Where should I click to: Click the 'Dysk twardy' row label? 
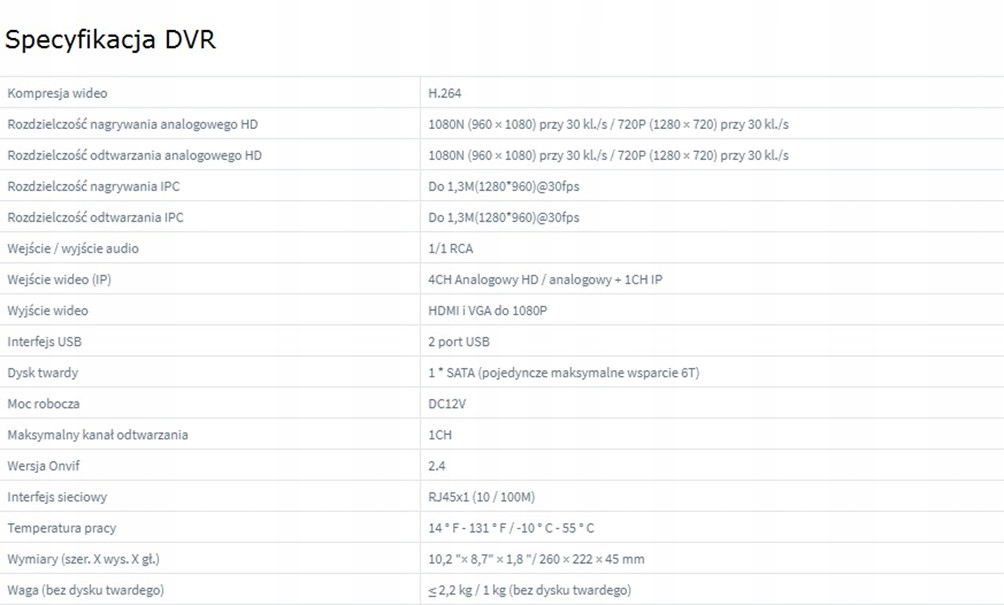pos(42,372)
